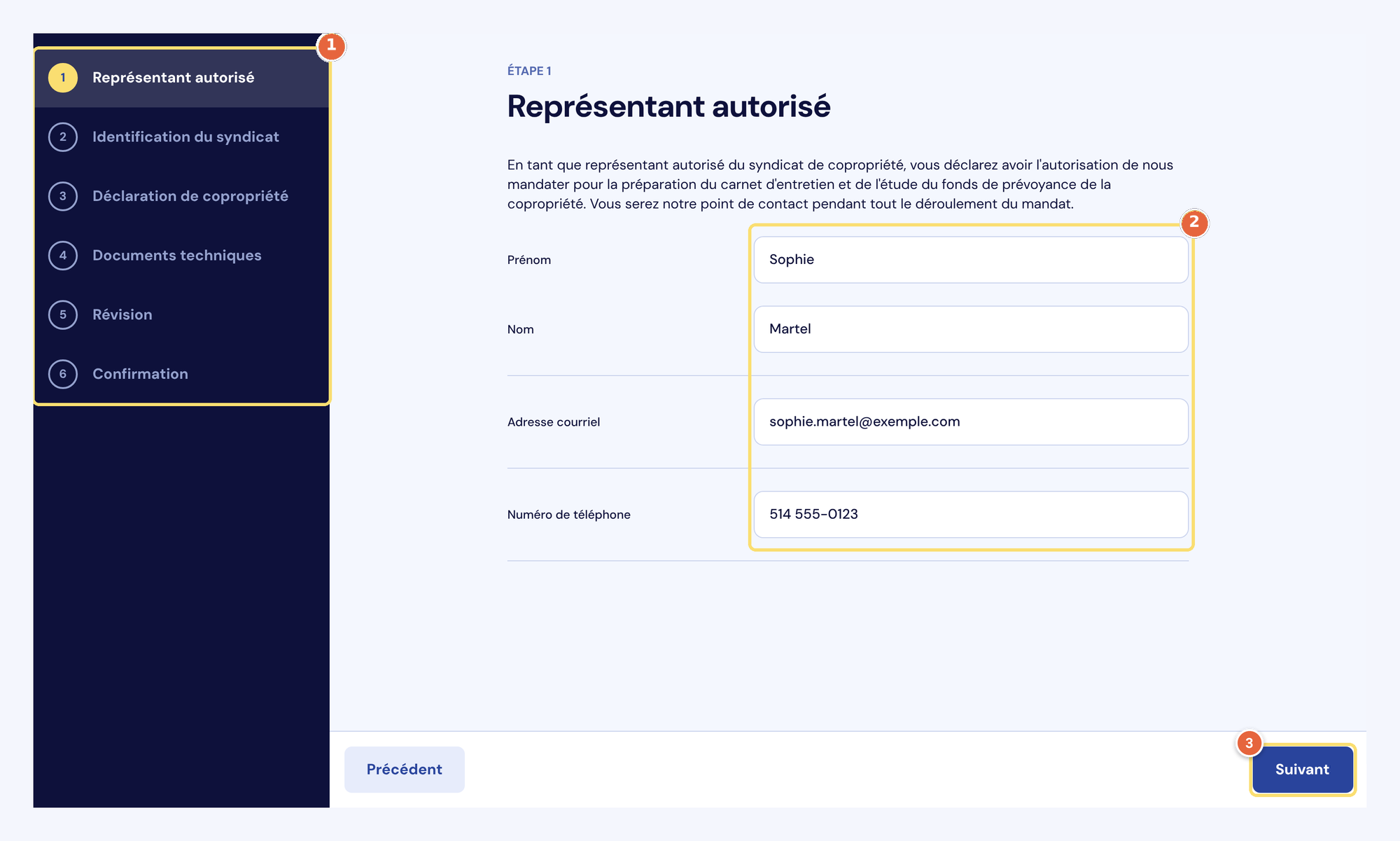Viewport: 1400px width, 841px height.
Task: Go to Identification du syndicat step
Action: tap(185, 137)
